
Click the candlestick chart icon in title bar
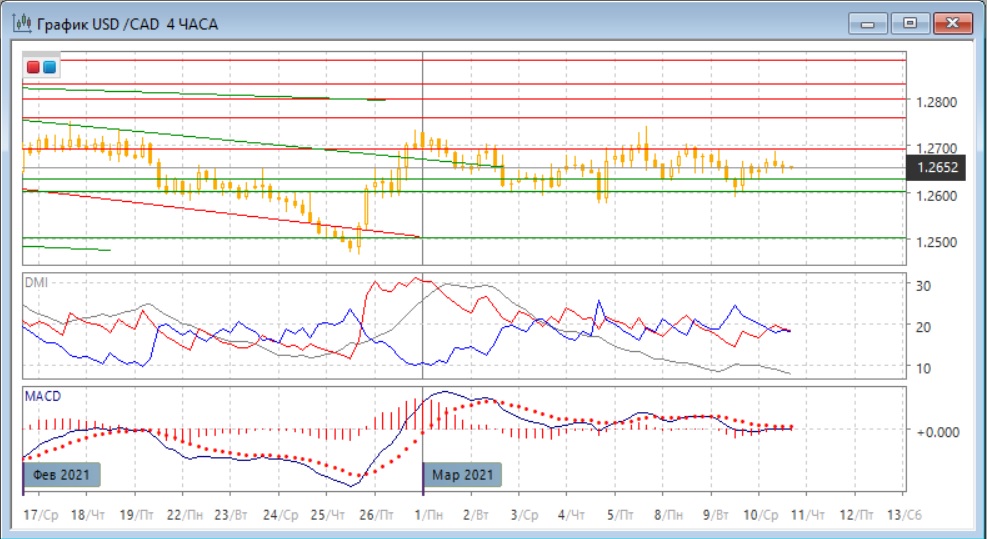point(22,24)
